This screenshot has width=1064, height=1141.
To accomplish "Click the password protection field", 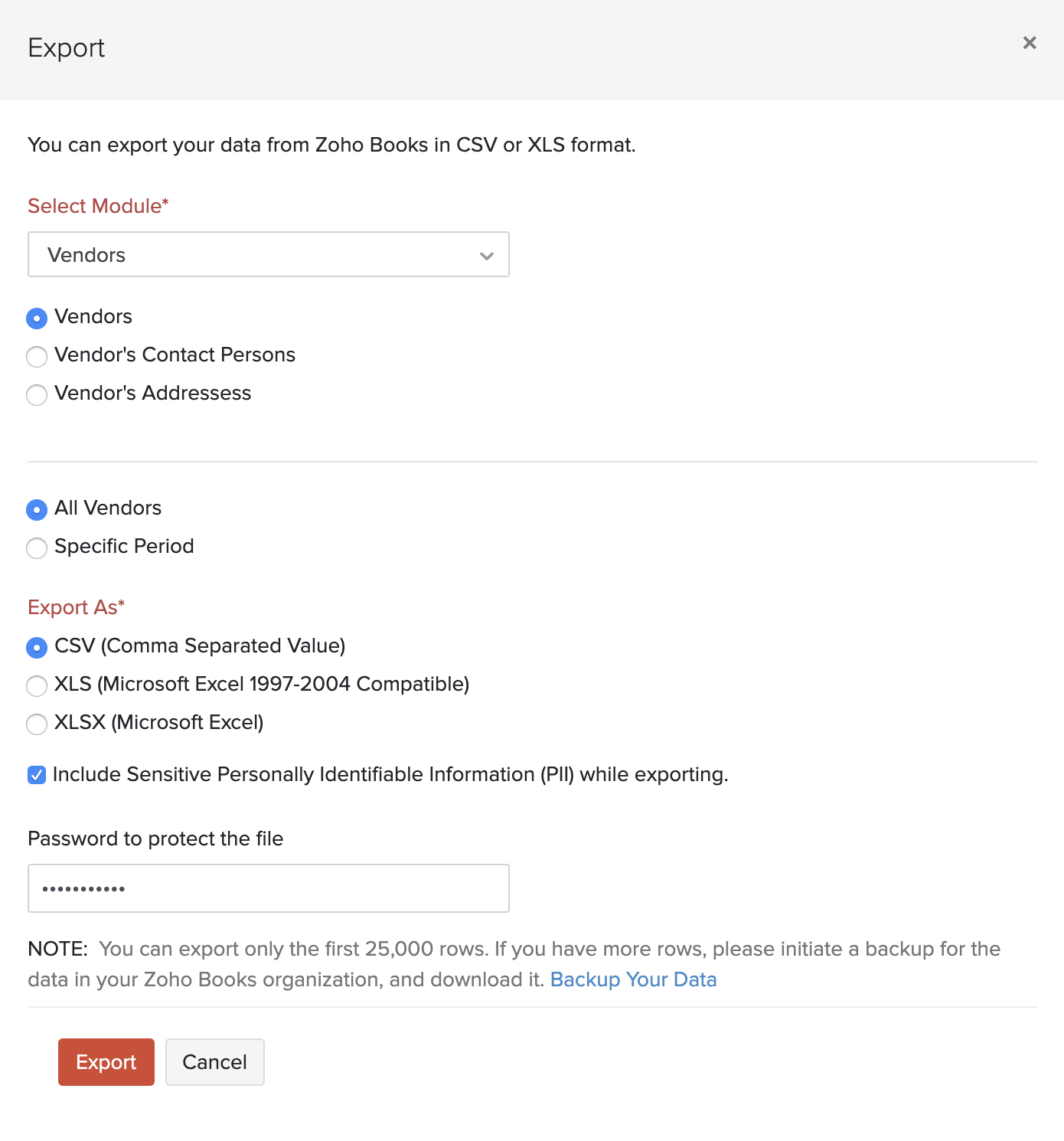I will (268, 888).
